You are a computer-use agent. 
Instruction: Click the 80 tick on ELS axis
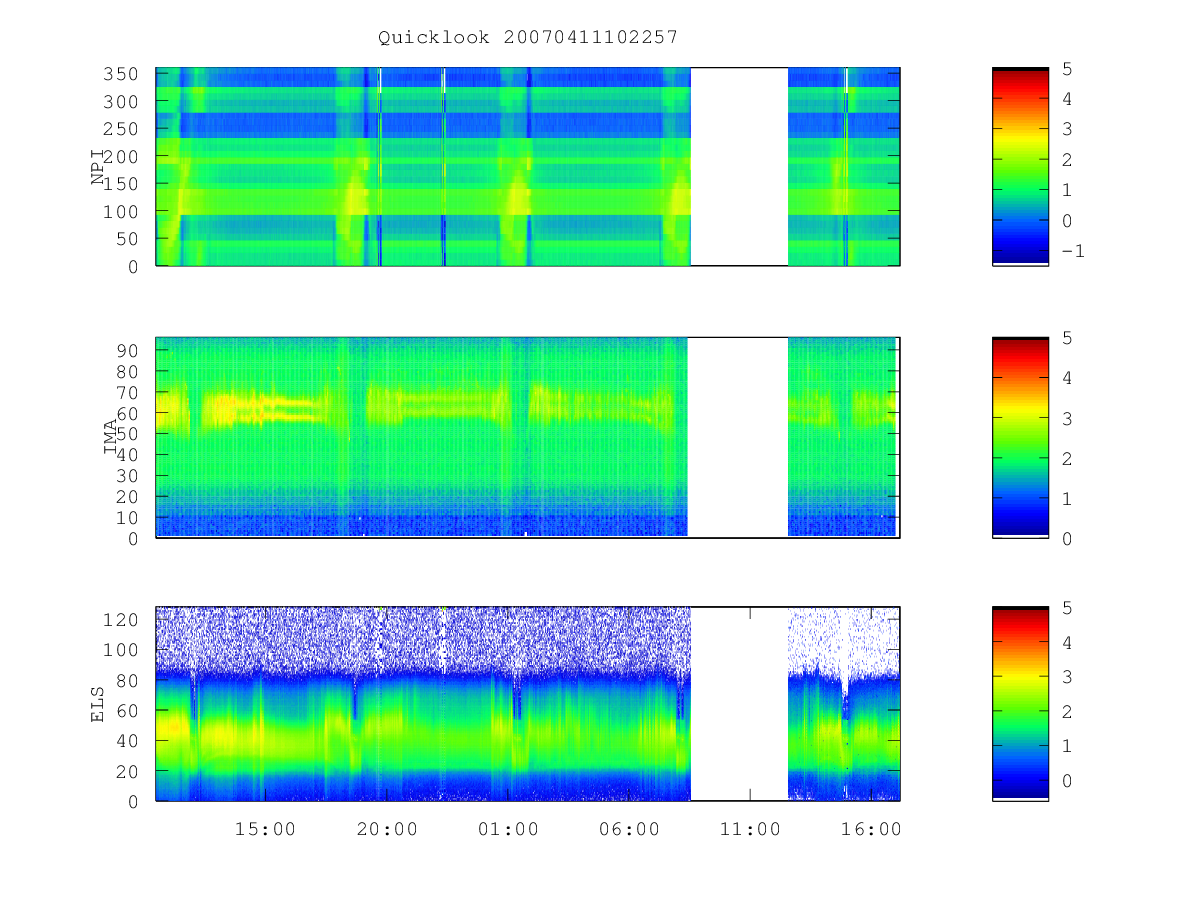tap(128, 680)
